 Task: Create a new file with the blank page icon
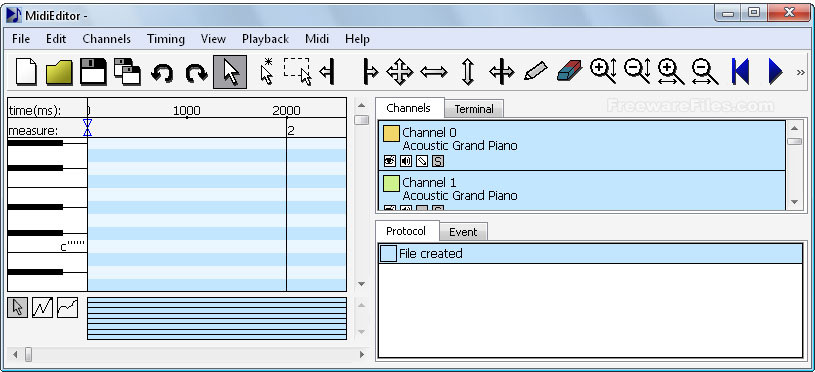pos(26,72)
